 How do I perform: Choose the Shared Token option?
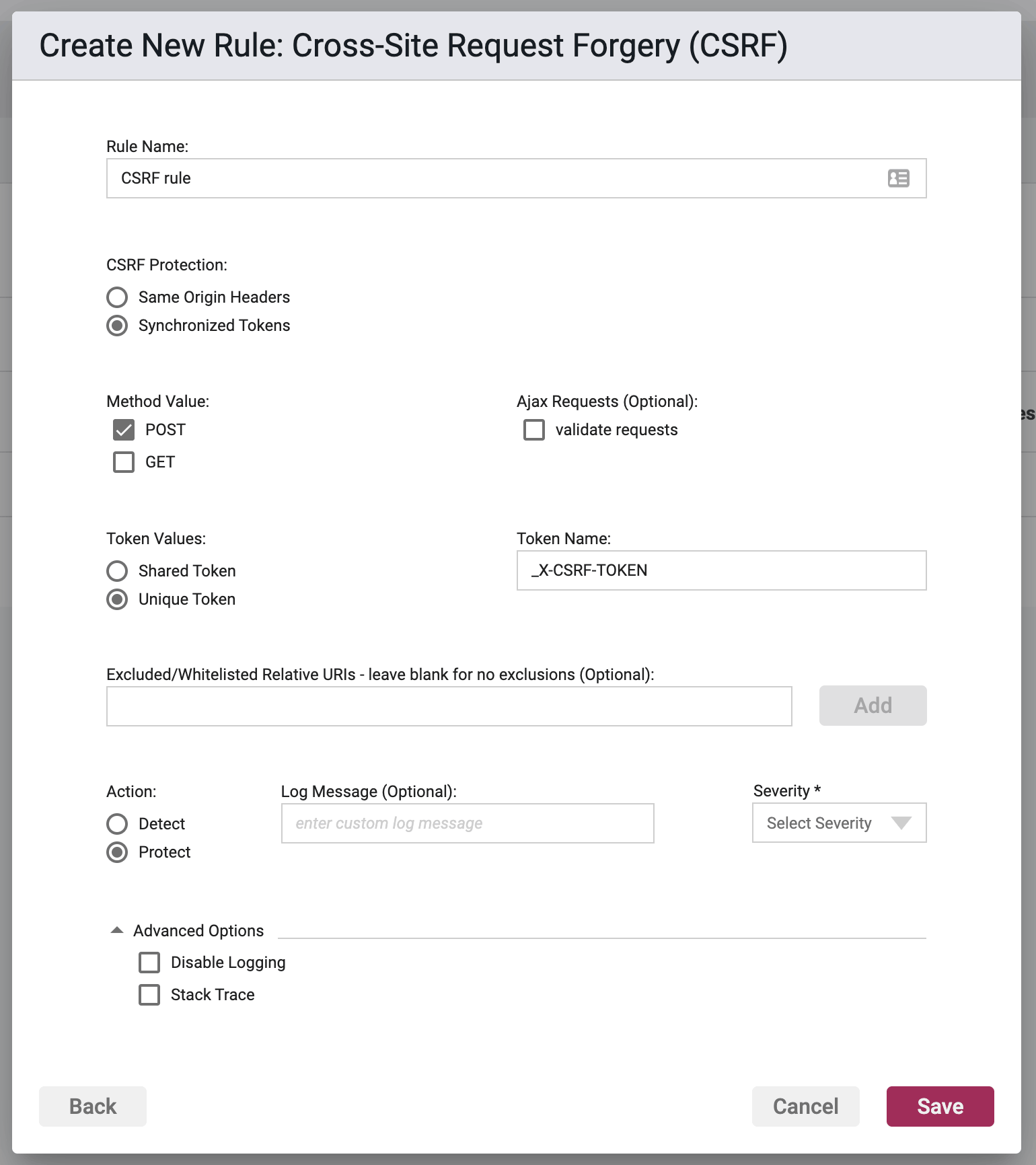[117, 571]
